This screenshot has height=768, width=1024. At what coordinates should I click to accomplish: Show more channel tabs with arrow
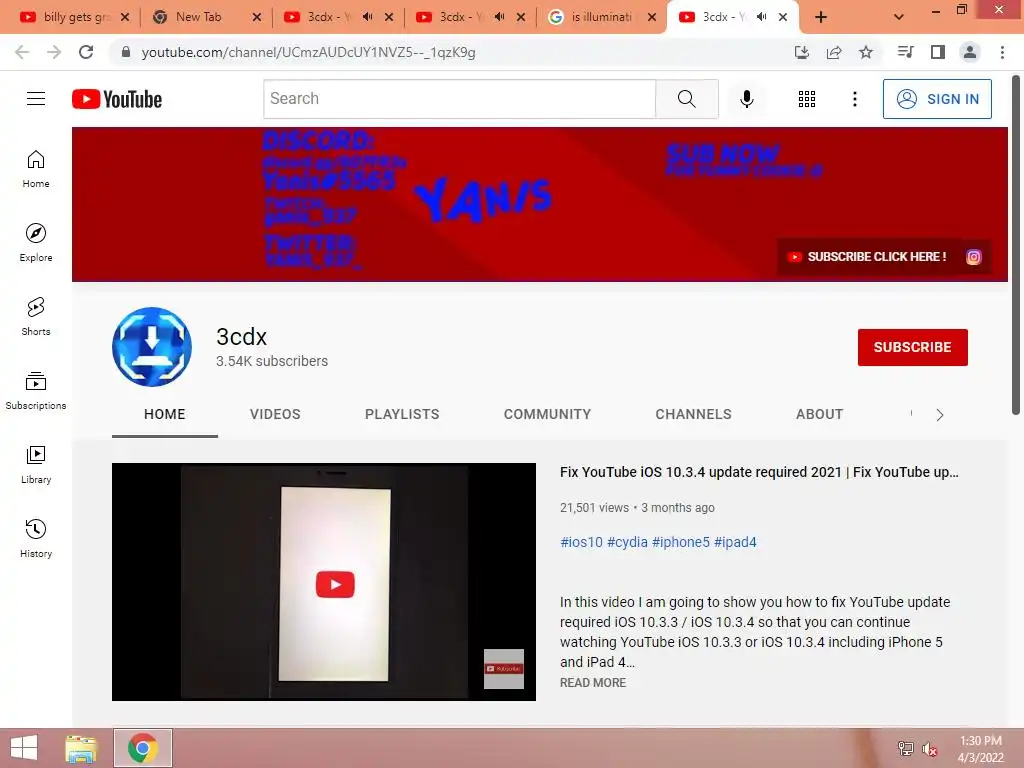click(x=940, y=415)
